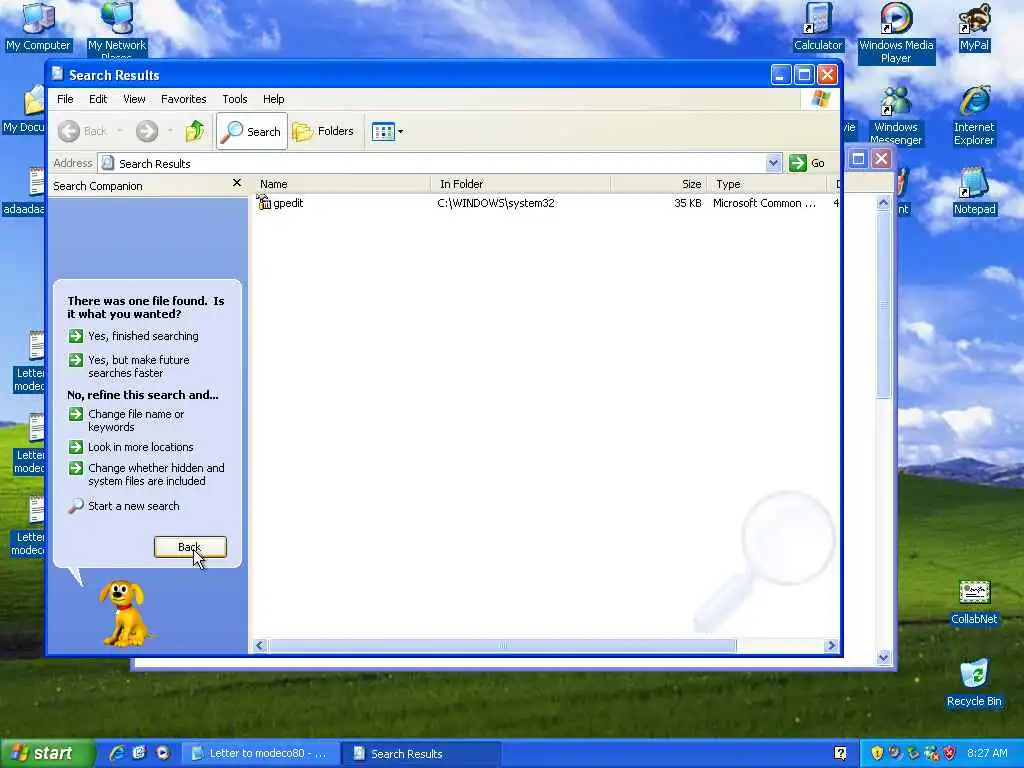Click Start a new search

tap(124, 505)
